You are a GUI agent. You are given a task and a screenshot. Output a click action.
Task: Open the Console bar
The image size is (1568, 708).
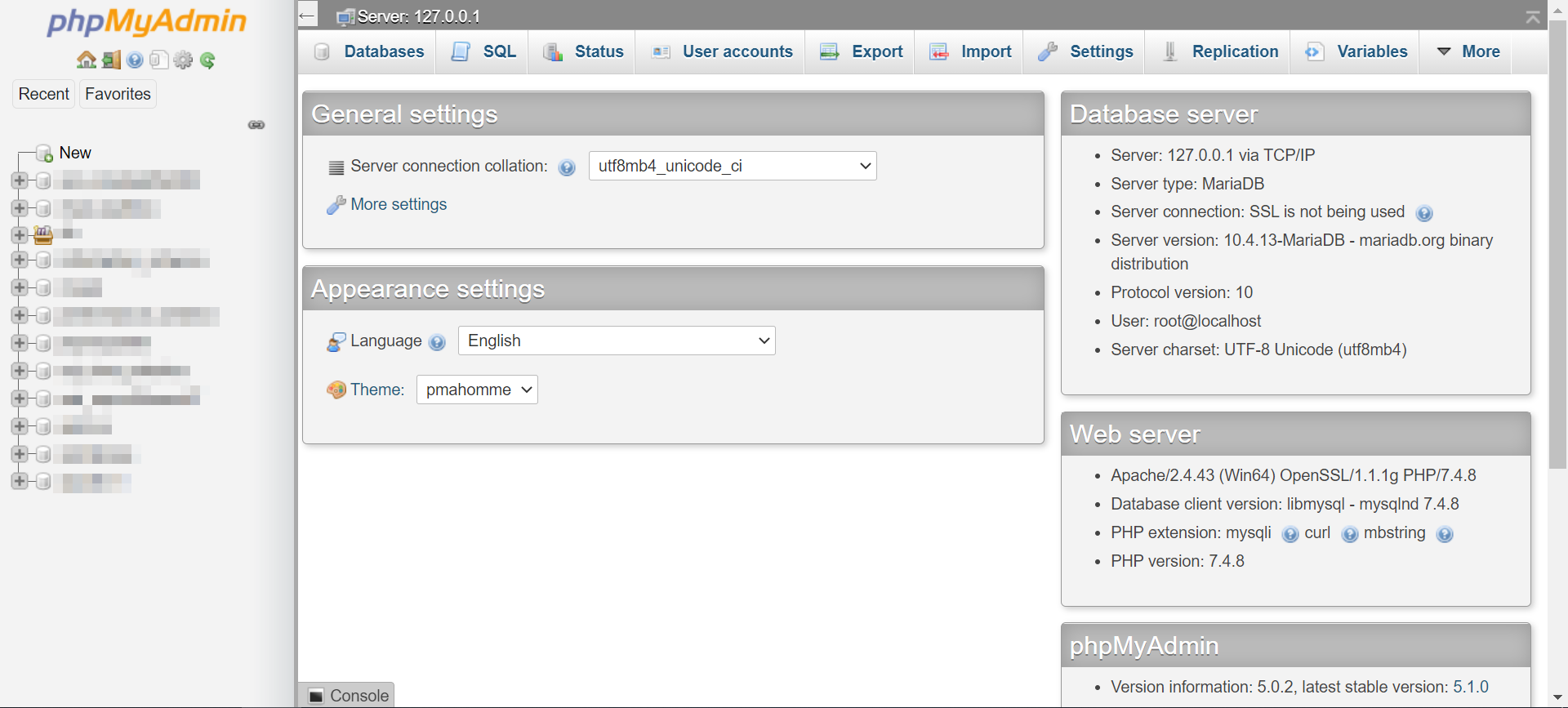click(346, 695)
